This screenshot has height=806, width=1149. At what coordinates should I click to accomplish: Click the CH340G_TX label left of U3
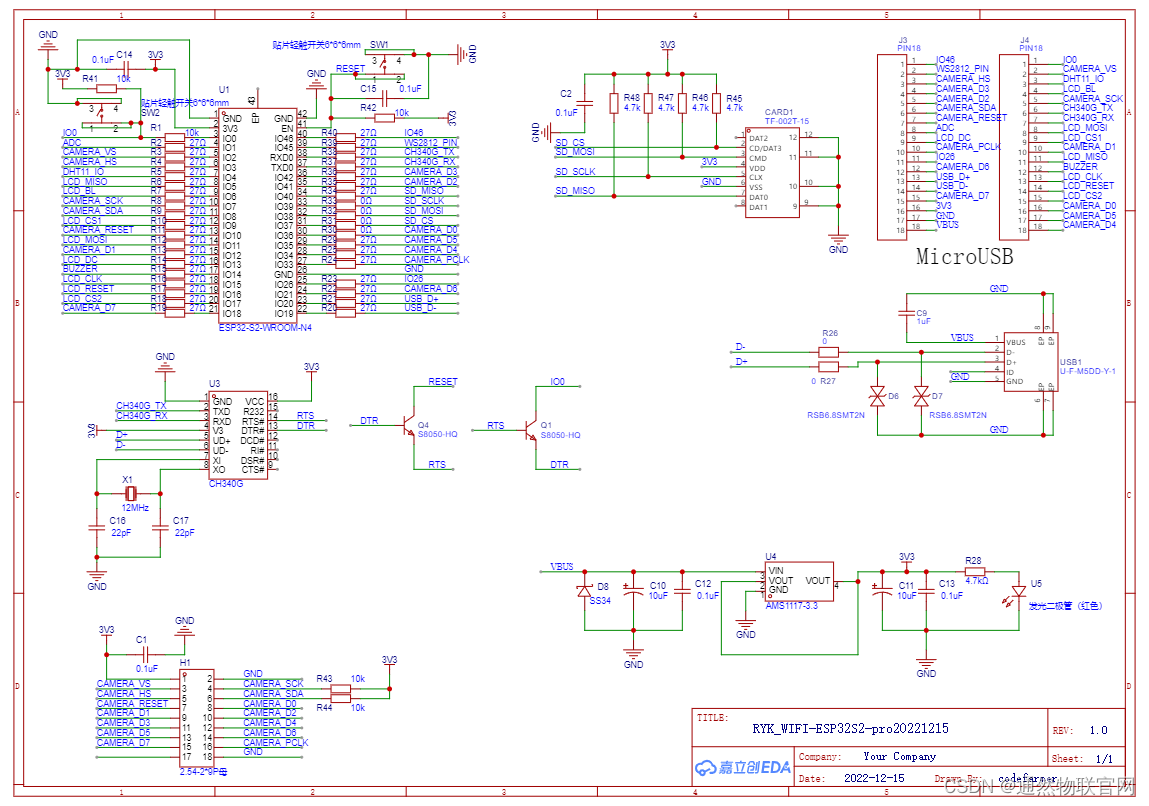coord(141,405)
